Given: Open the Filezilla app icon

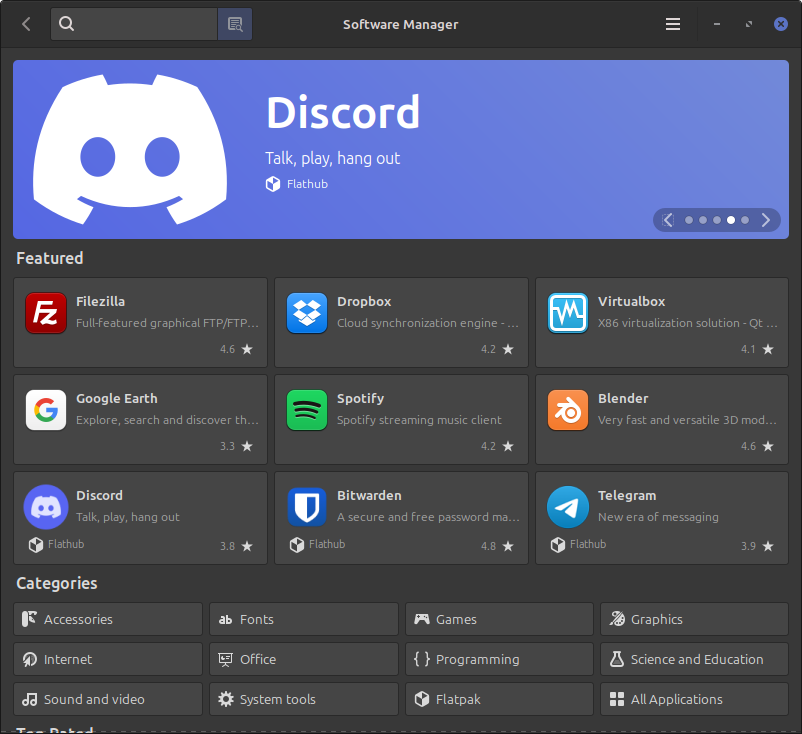Looking at the screenshot, I should (46, 313).
